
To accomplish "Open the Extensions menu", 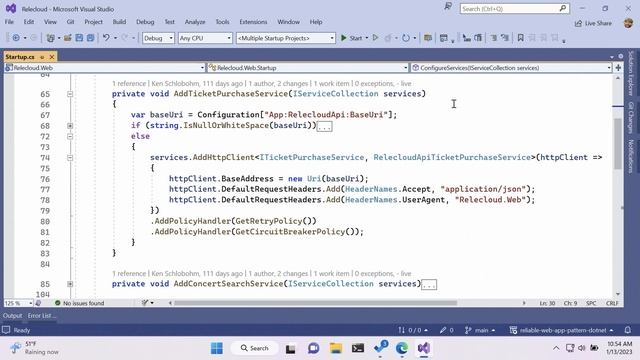I will coord(253,22).
